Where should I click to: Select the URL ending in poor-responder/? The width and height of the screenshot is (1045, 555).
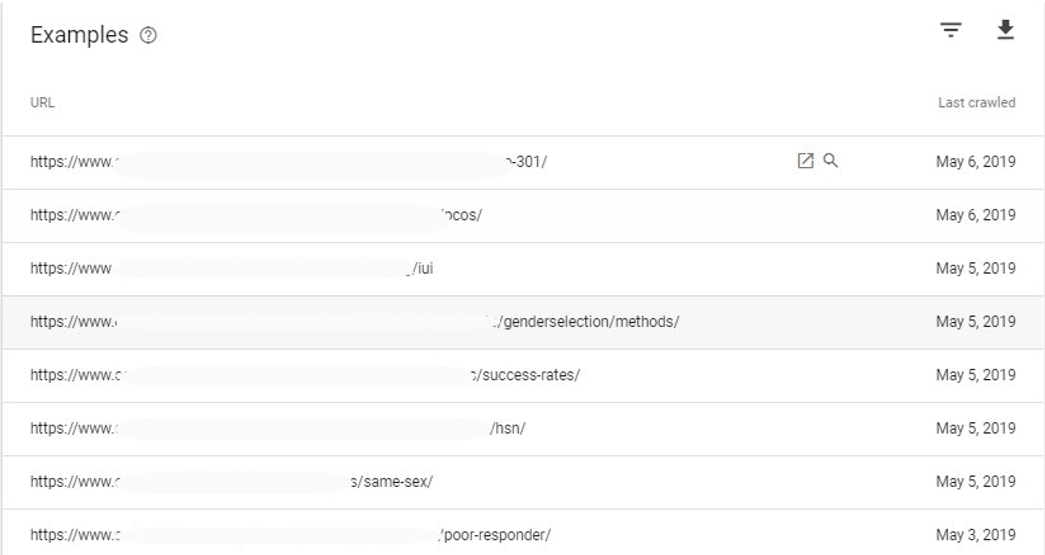[x=290, y=535]
